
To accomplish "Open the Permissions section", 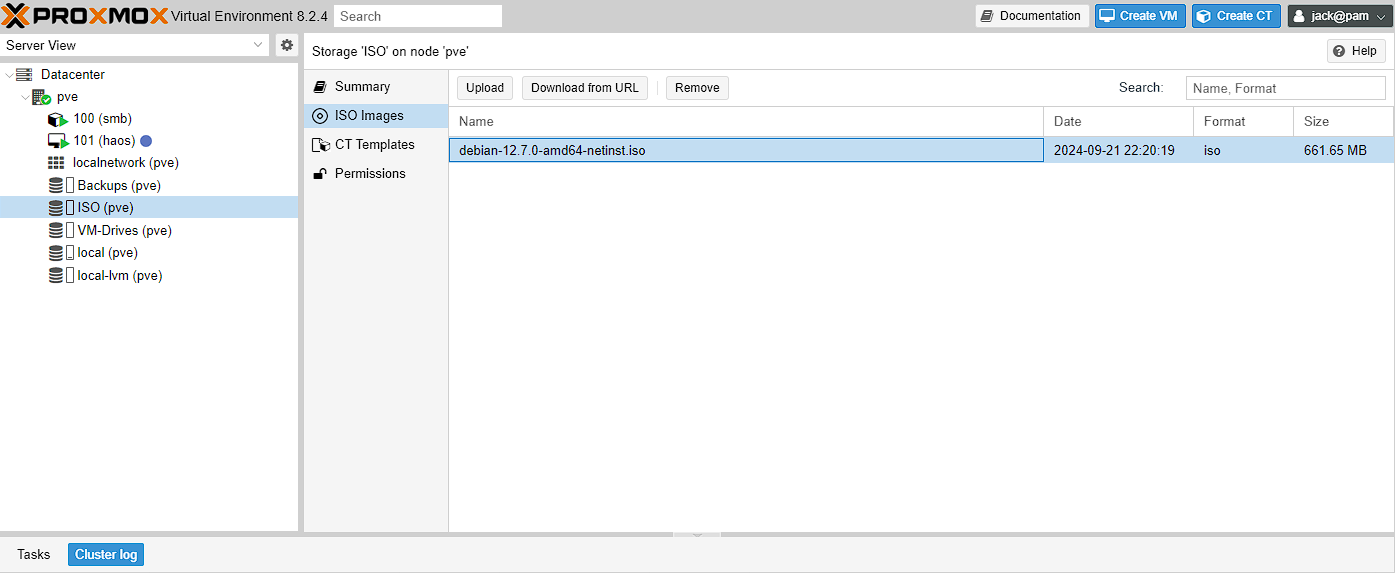I will [x=370, y=174].
